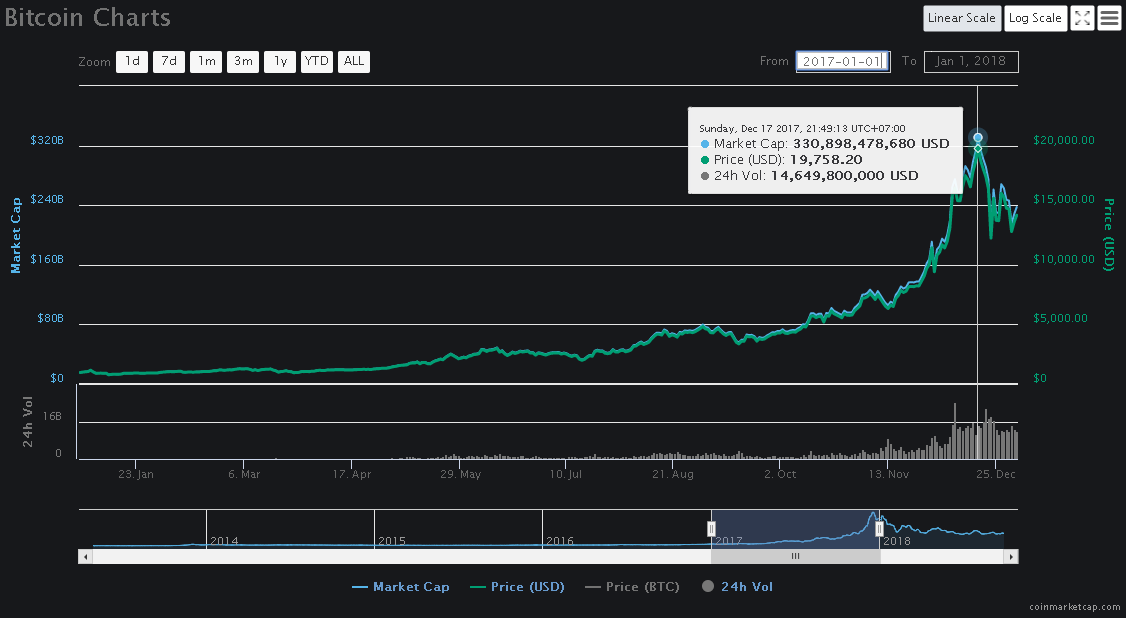
Task: Focus the From date input field
Action: point(843,61)
